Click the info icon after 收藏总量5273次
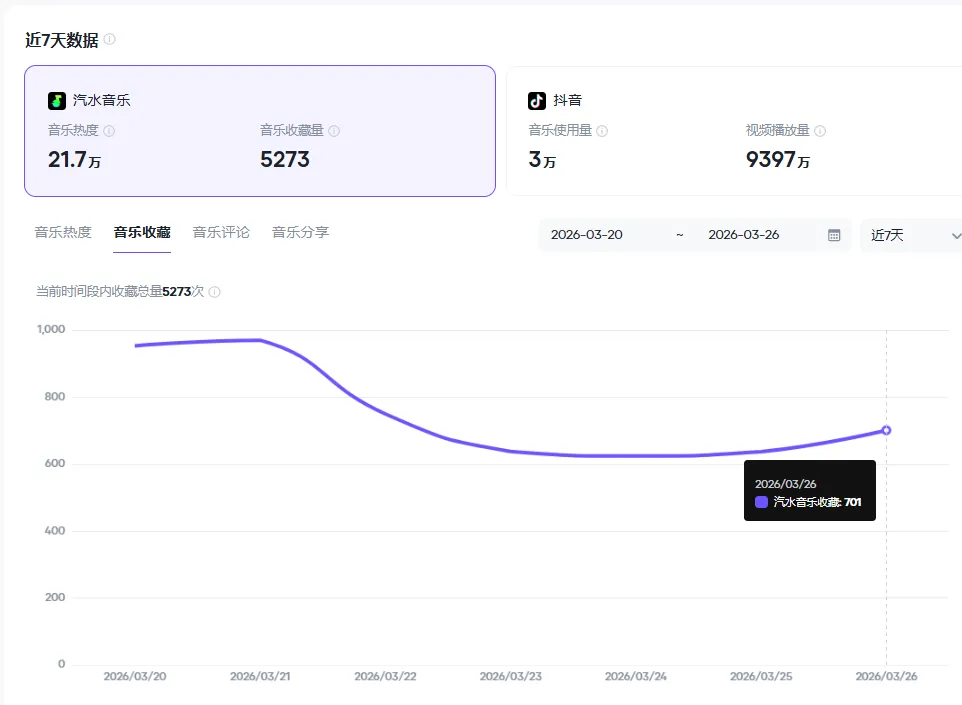The image size is (962, 705). [x=212, y=291]
